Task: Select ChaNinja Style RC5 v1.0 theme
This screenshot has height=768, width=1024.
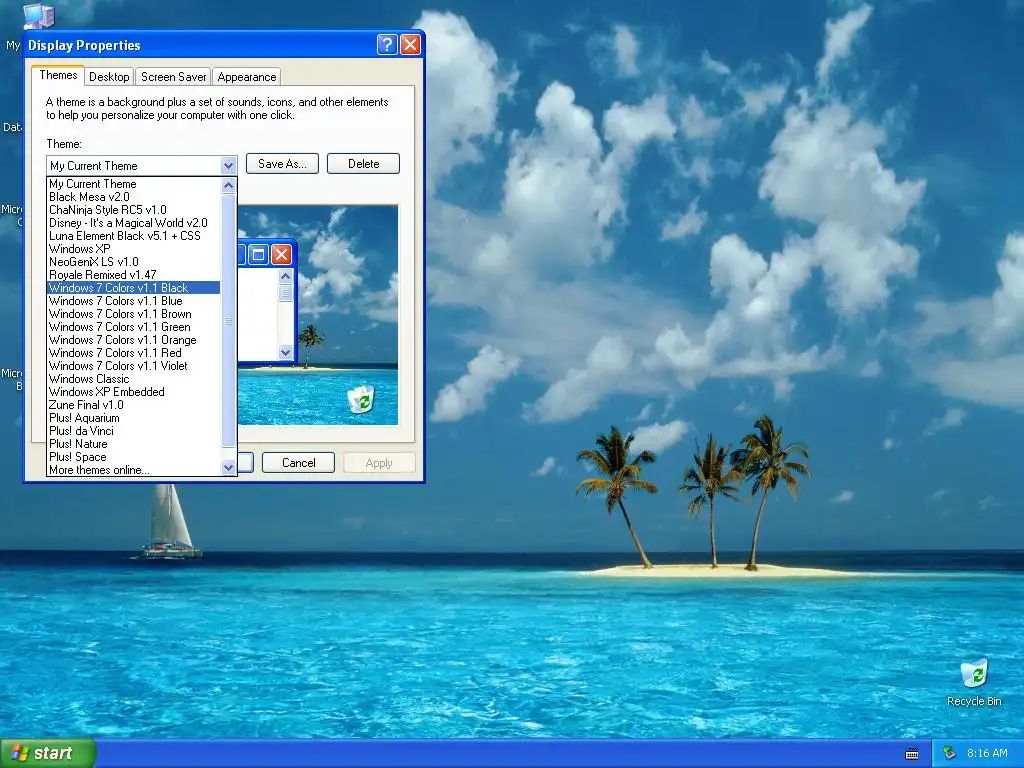Action: [x=135, y=210]
